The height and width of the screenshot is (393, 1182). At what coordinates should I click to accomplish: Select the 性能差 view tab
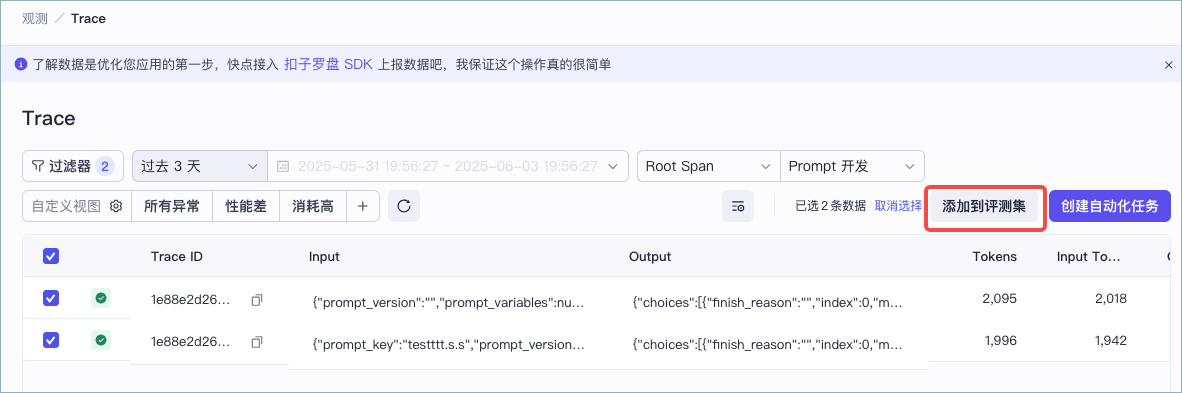246,206
